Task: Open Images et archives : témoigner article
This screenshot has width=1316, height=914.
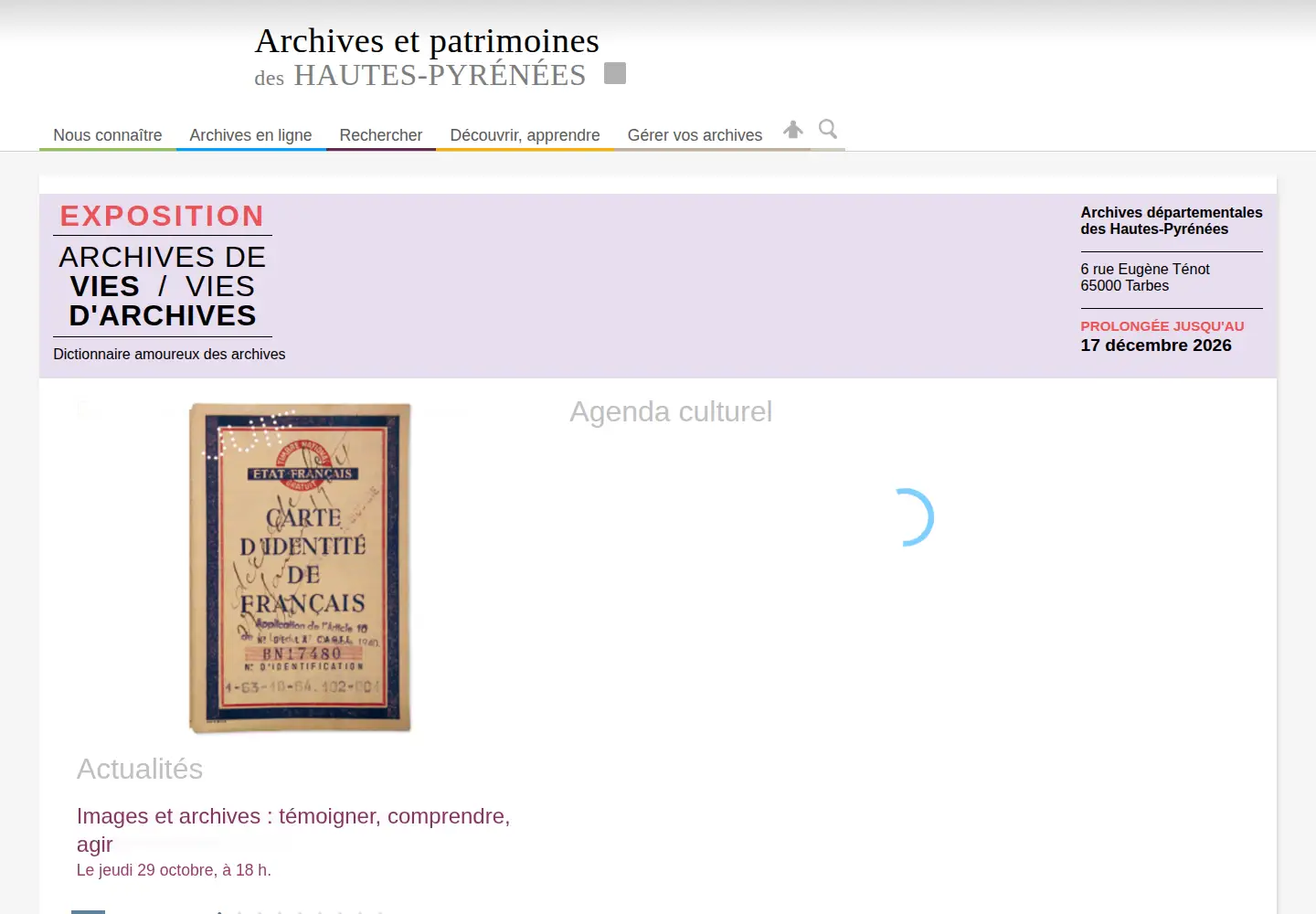Action: tap(293, 830)
